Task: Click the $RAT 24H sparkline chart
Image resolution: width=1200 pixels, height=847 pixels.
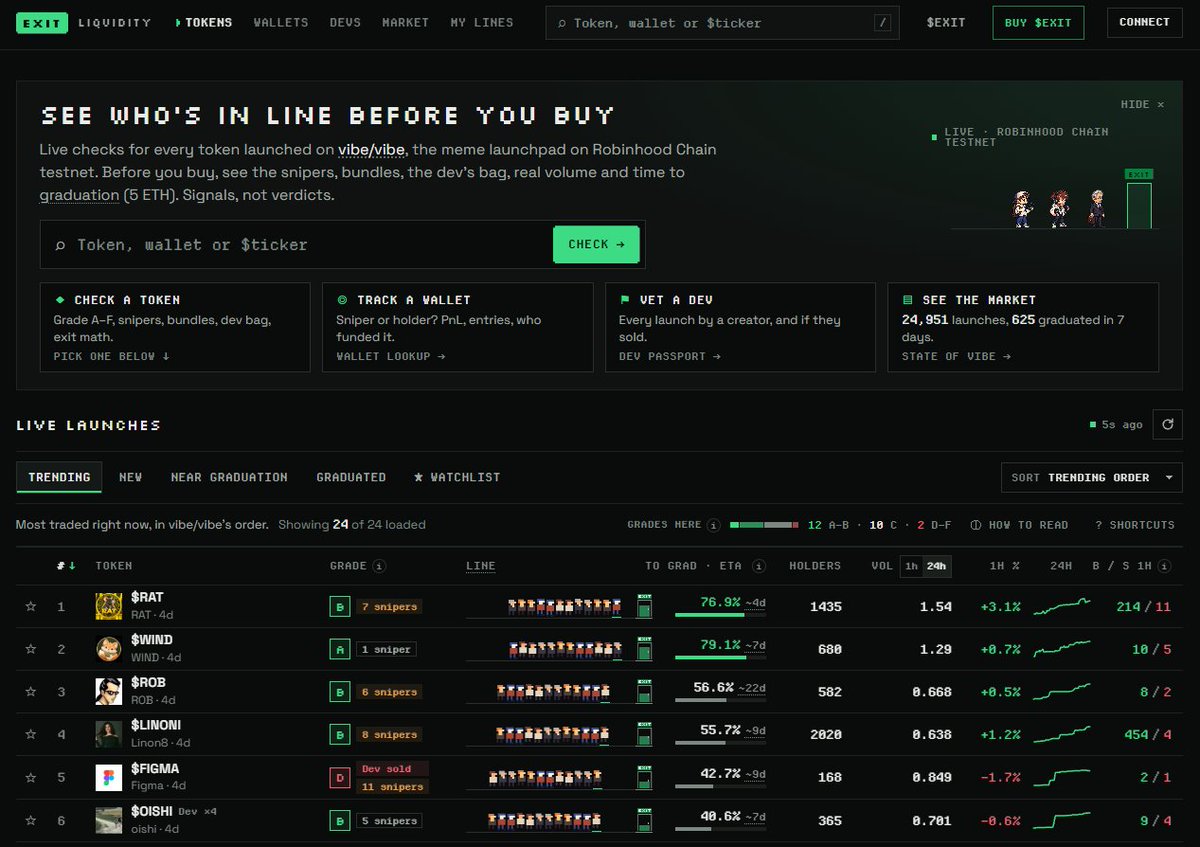Action: (1061, 606)
